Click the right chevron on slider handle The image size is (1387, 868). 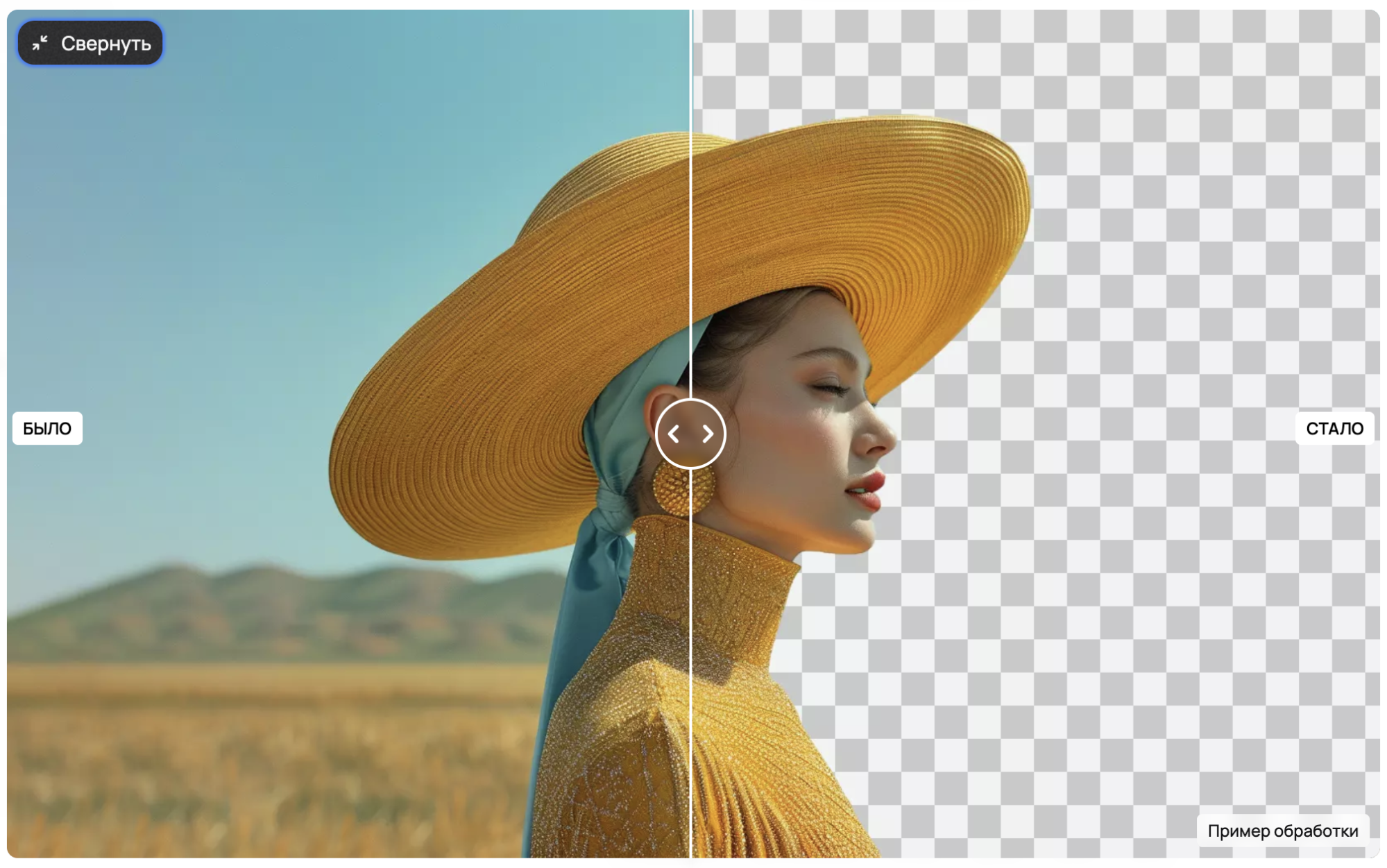click(x=708, y=434)
